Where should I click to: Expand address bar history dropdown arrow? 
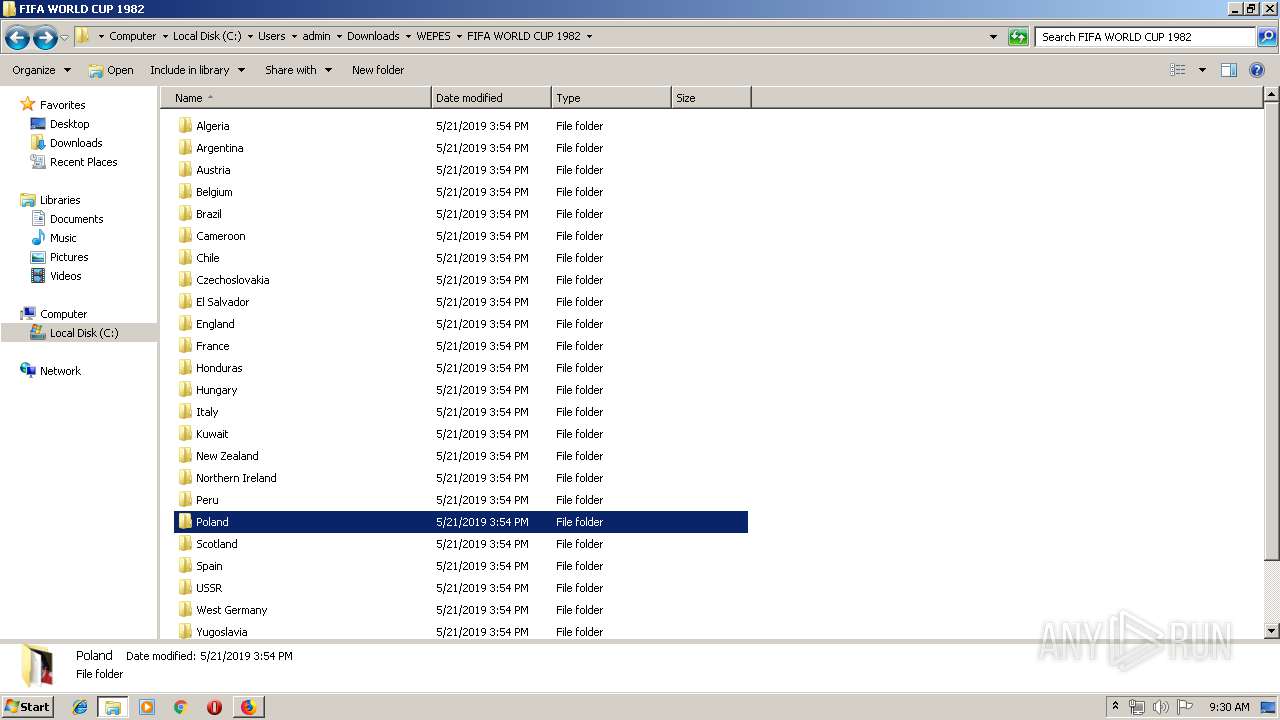point(993,37)
